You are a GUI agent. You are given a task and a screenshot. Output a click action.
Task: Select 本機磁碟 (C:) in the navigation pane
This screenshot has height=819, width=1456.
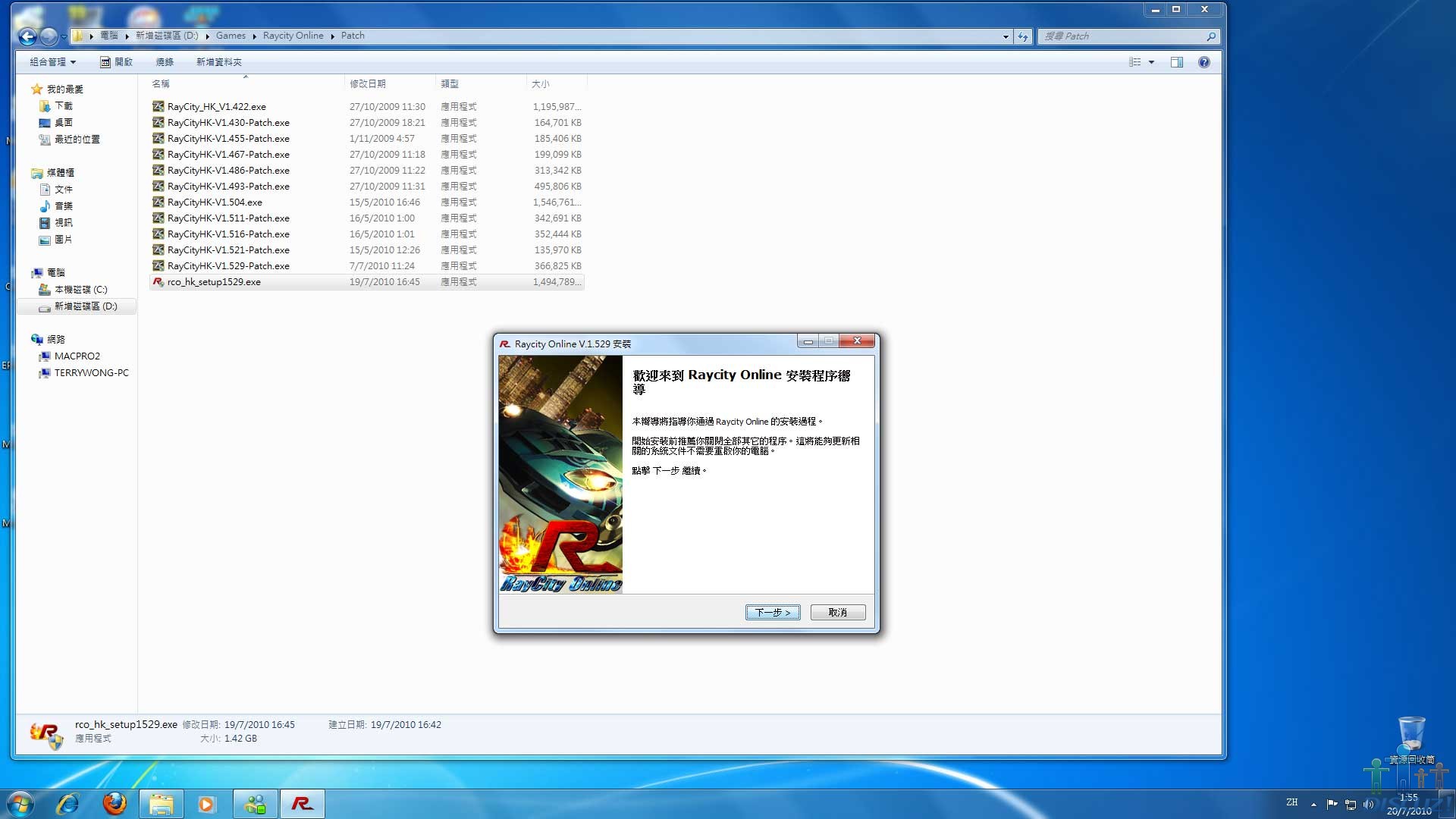coord(80,290)
